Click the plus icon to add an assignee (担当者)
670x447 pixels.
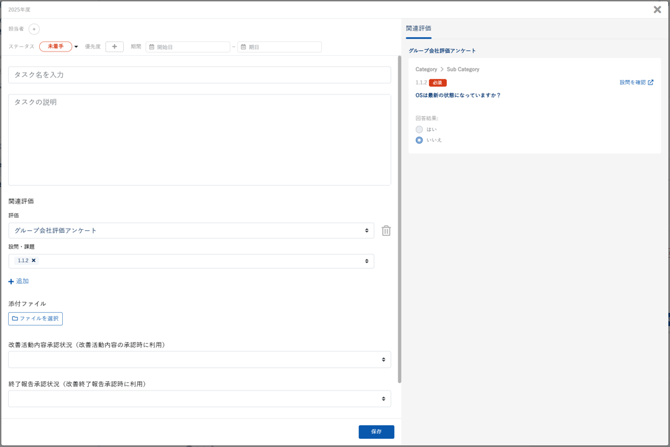pyautogui.click(x=34, y=29)
